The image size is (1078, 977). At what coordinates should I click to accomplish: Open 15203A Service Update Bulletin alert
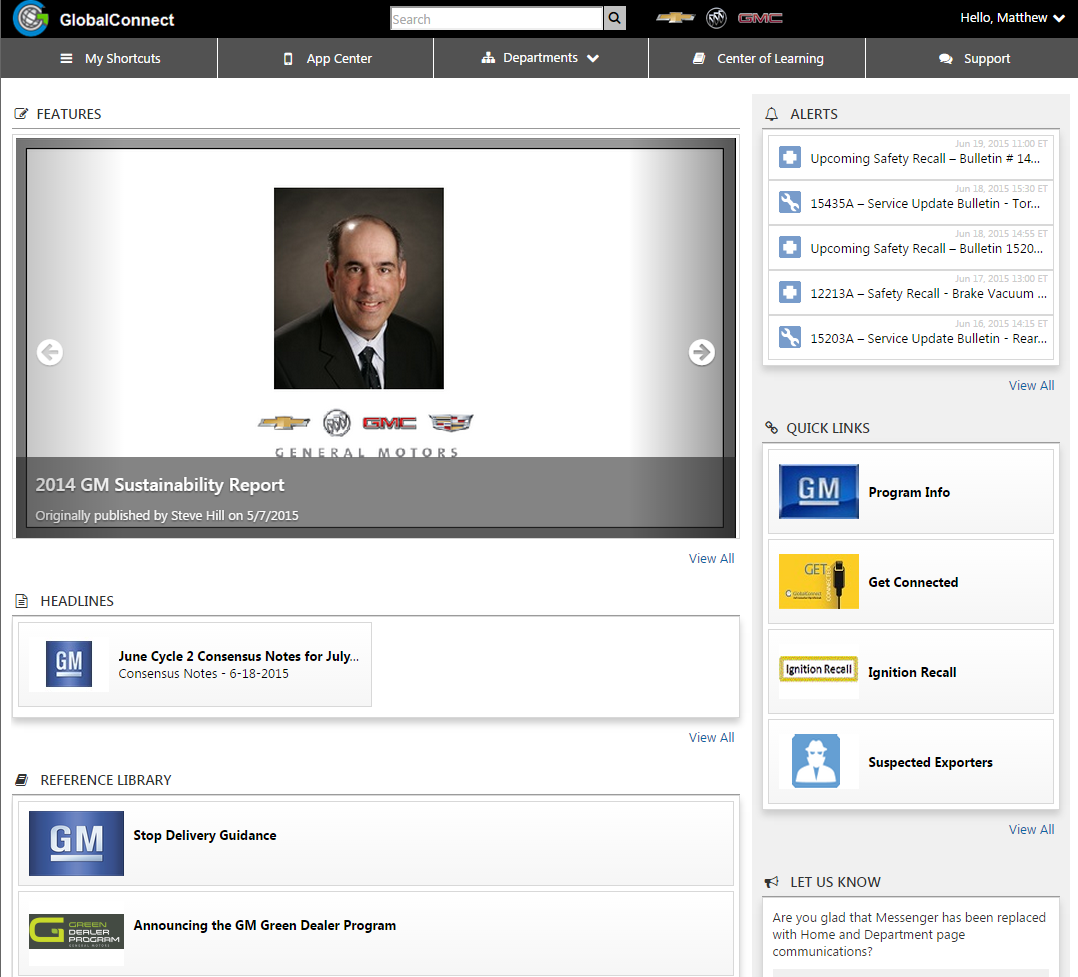click(910, 338)
